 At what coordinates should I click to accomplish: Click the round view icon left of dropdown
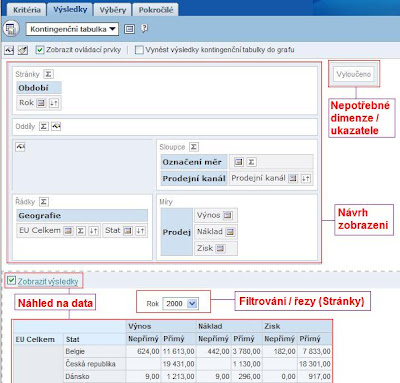pyautogui.click(x=11, y=29)
